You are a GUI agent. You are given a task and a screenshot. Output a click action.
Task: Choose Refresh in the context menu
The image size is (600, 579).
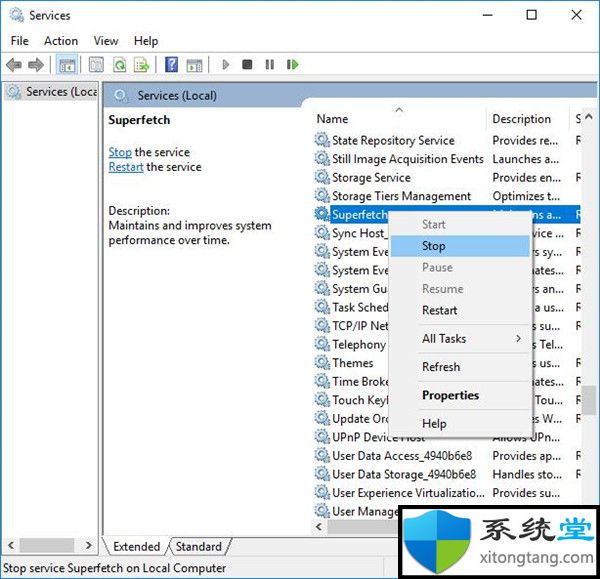460,367
